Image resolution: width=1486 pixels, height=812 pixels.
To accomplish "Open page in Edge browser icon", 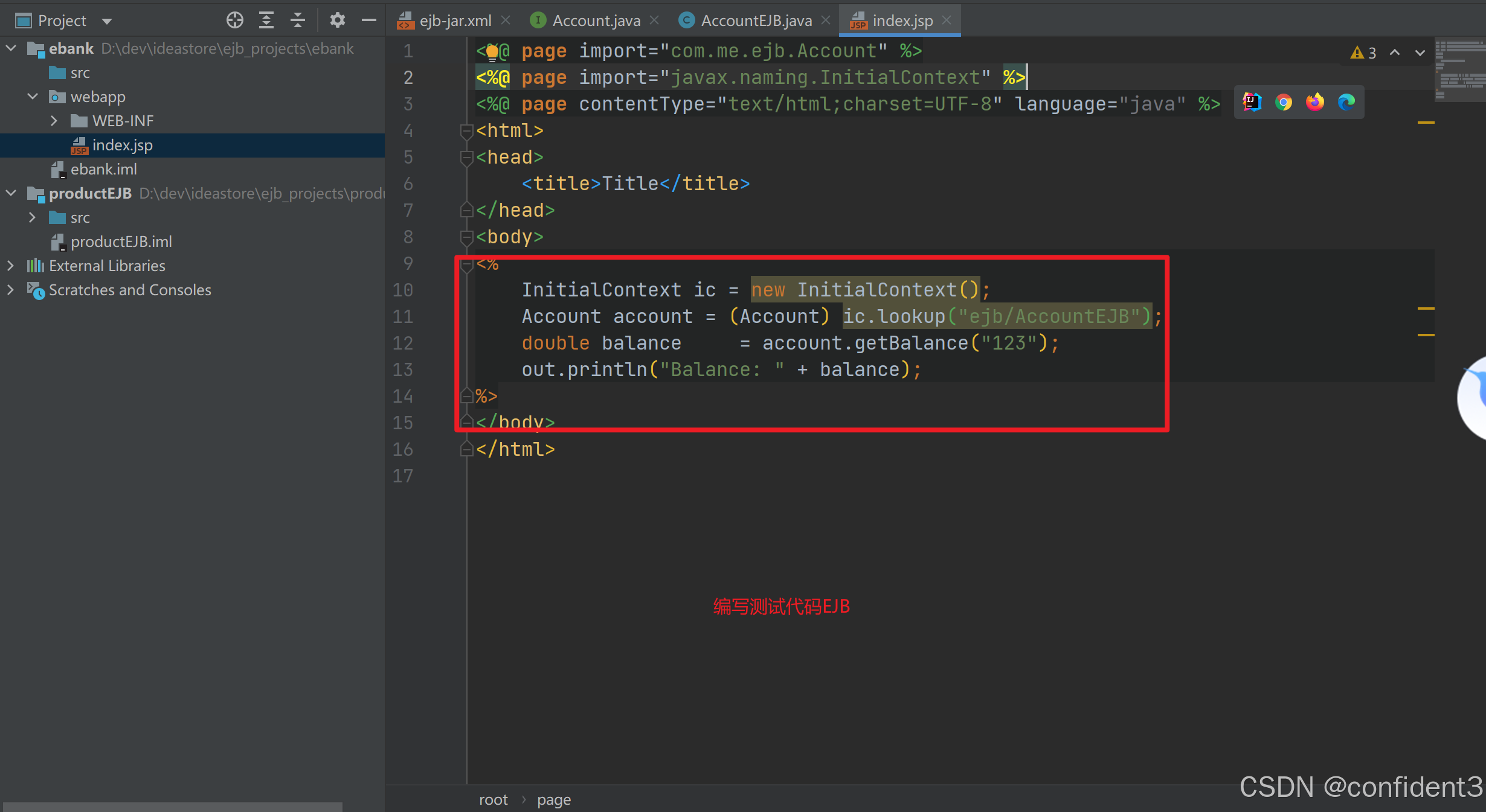I will [x=1346, y=103].
